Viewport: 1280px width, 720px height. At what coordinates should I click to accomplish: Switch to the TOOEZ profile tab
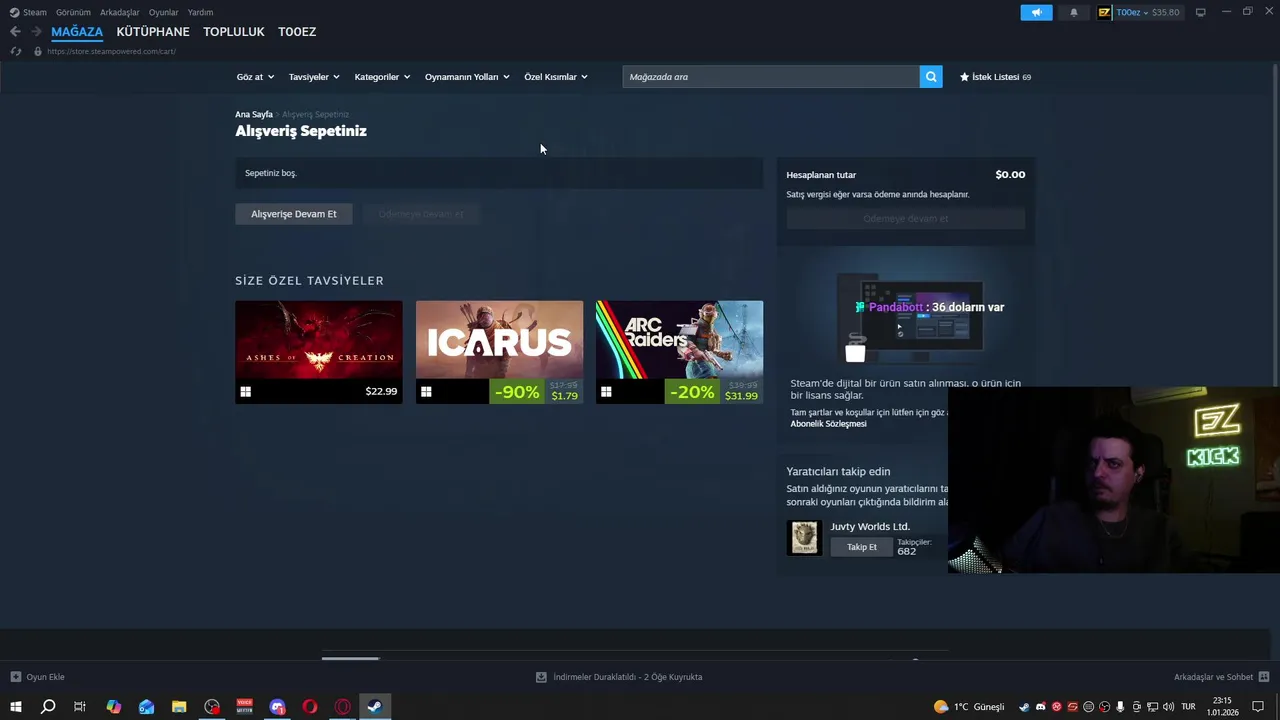[297, 32]
